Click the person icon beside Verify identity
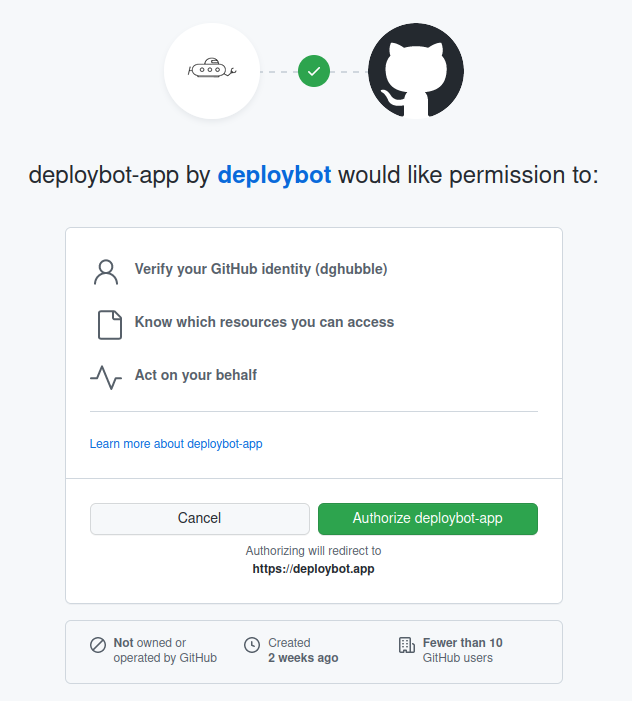 [x=106, y=272]
